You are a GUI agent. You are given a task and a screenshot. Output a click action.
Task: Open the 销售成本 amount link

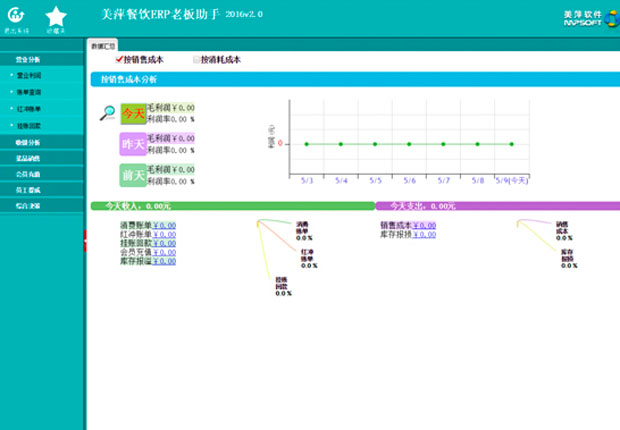[423, 225]
